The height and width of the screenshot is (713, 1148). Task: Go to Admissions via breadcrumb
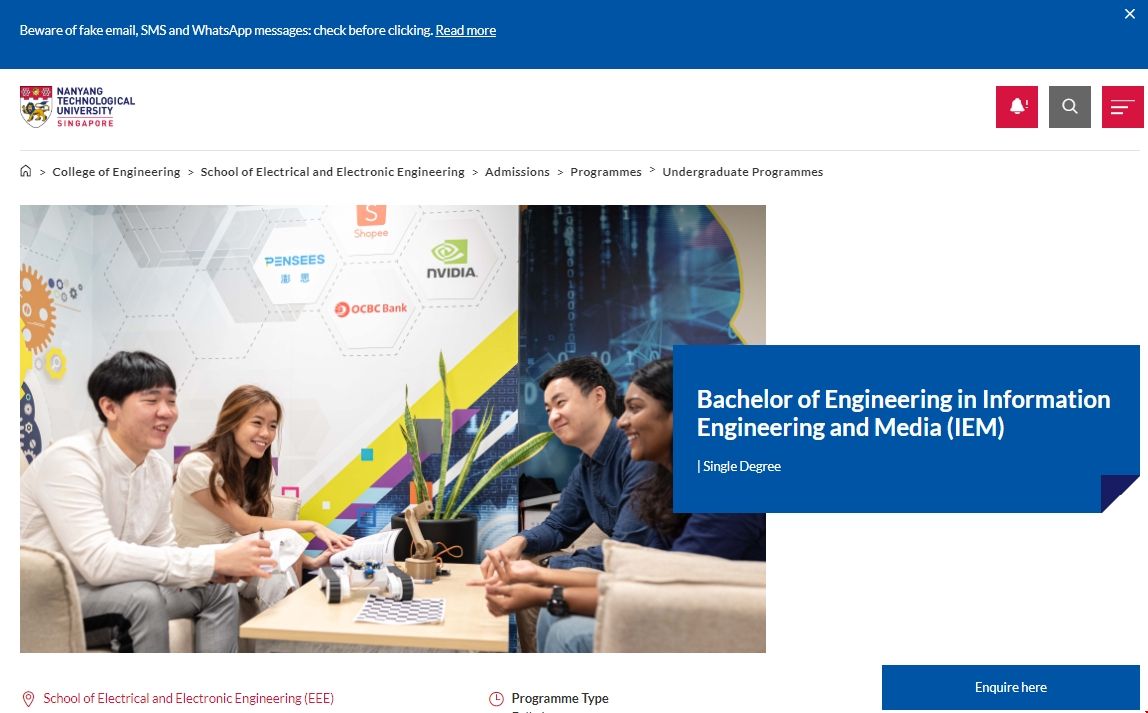[517, 171]
